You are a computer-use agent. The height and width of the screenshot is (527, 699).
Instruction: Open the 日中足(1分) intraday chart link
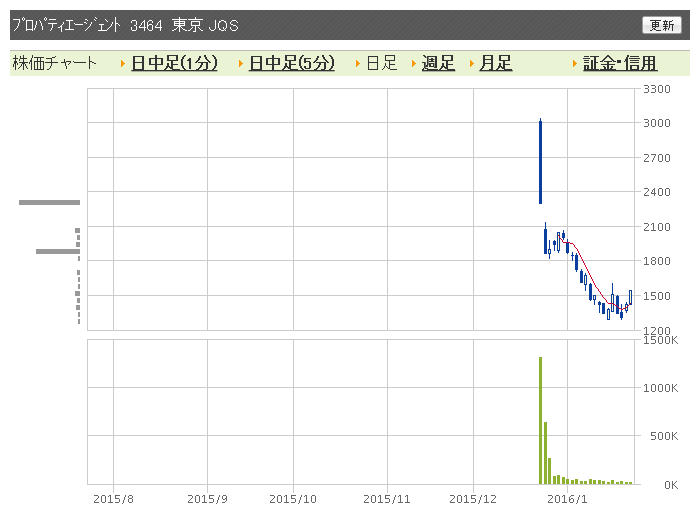pos(174,63)
